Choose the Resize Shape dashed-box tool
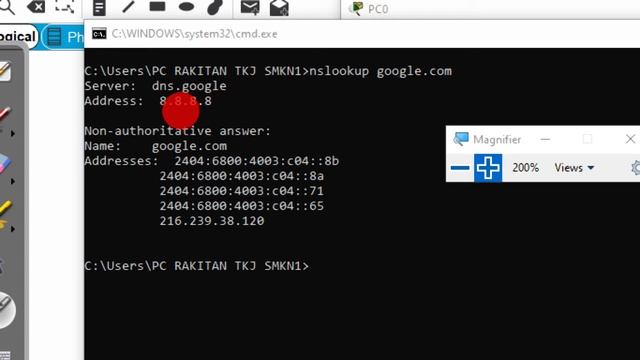Viewport: 640px width, 360px height. pos(64,7)
